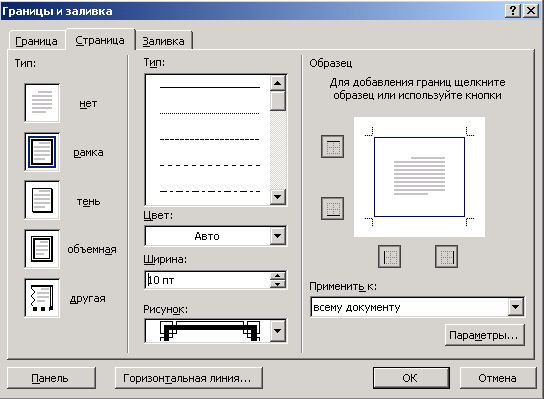Viewport: 544px width, 399px height.
Task: Select the short-dashed line style
Action: 210,139
